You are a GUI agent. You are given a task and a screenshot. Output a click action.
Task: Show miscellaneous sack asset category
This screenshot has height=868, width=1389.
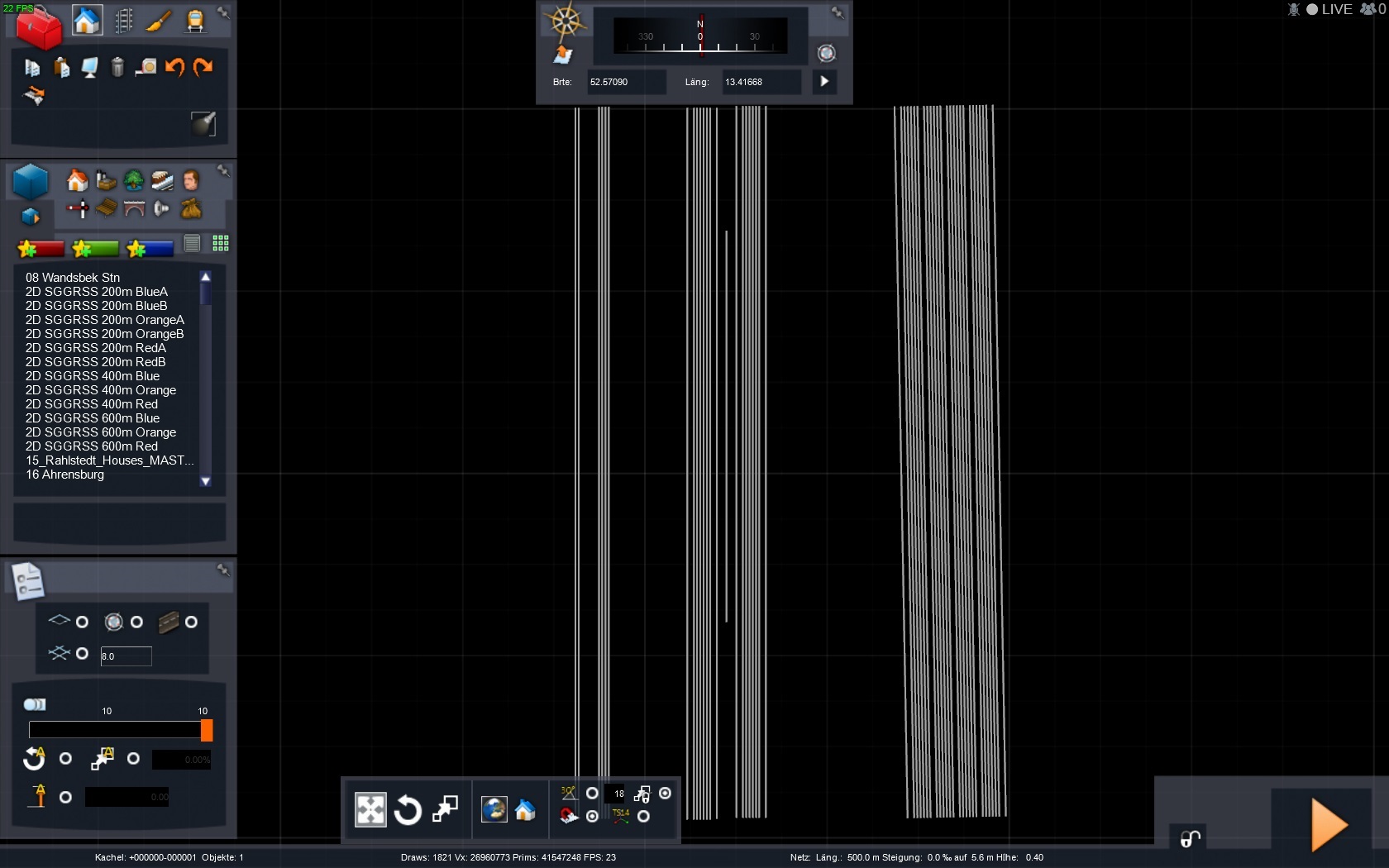pyautogui.click(x=191, y=208)
